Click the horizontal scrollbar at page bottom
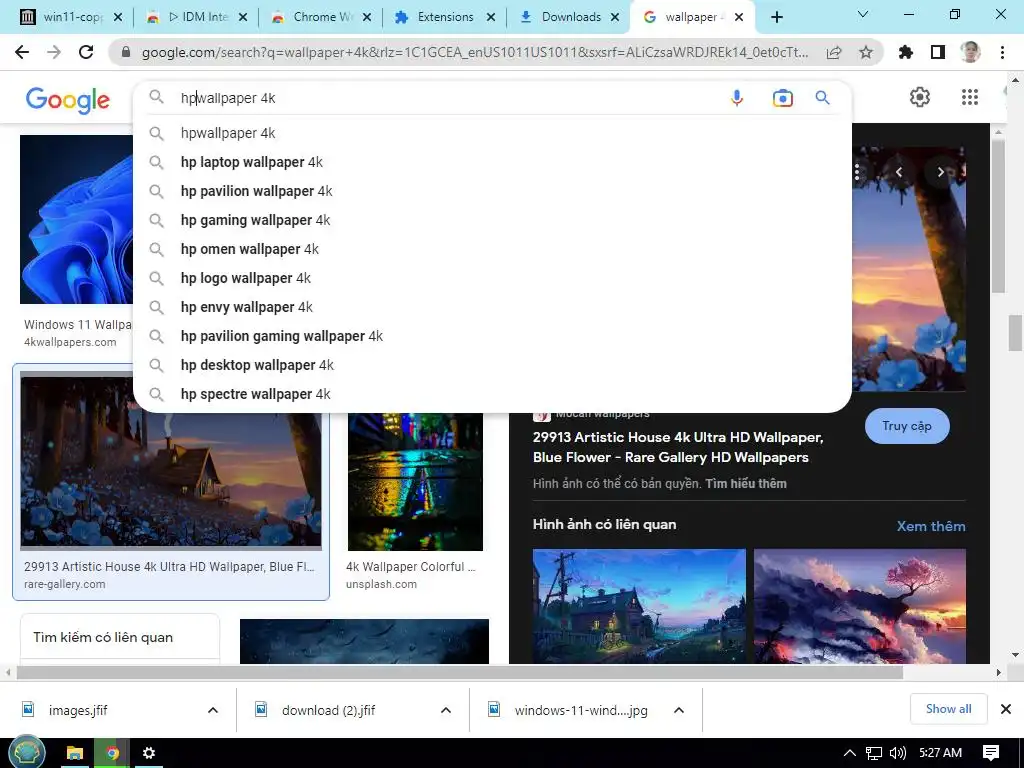Viewport: 1024px width, 768px height. coord(460,672)
